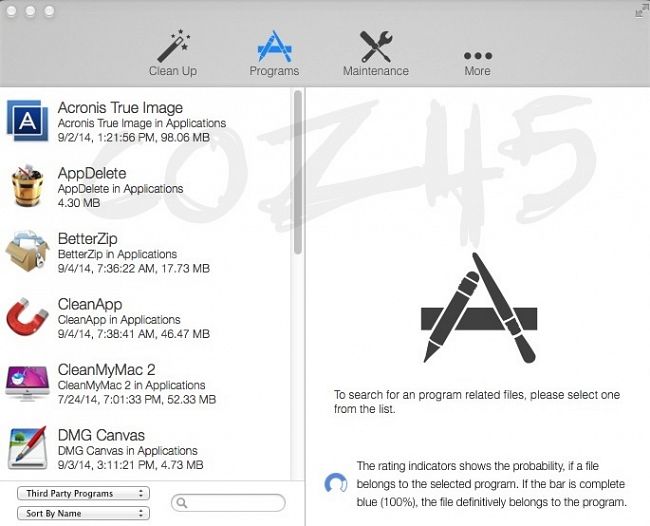Viewport: 650px width, 526px height.
Task: Click 'CleanMyMac 2 in Applications' text
Action: tap(131, 385)
